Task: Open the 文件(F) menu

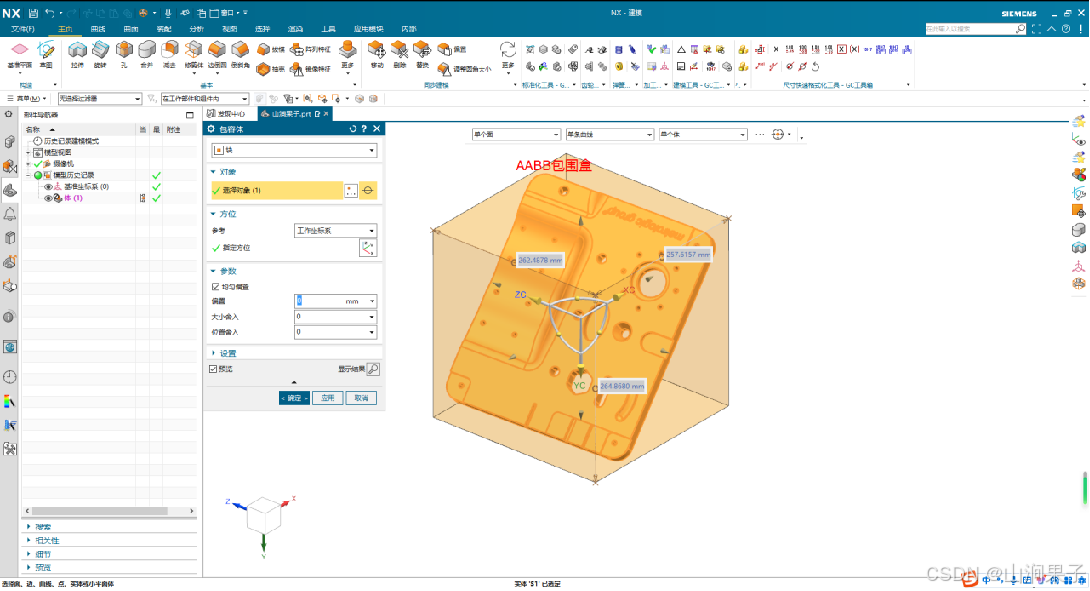Action: coord(22,29)
